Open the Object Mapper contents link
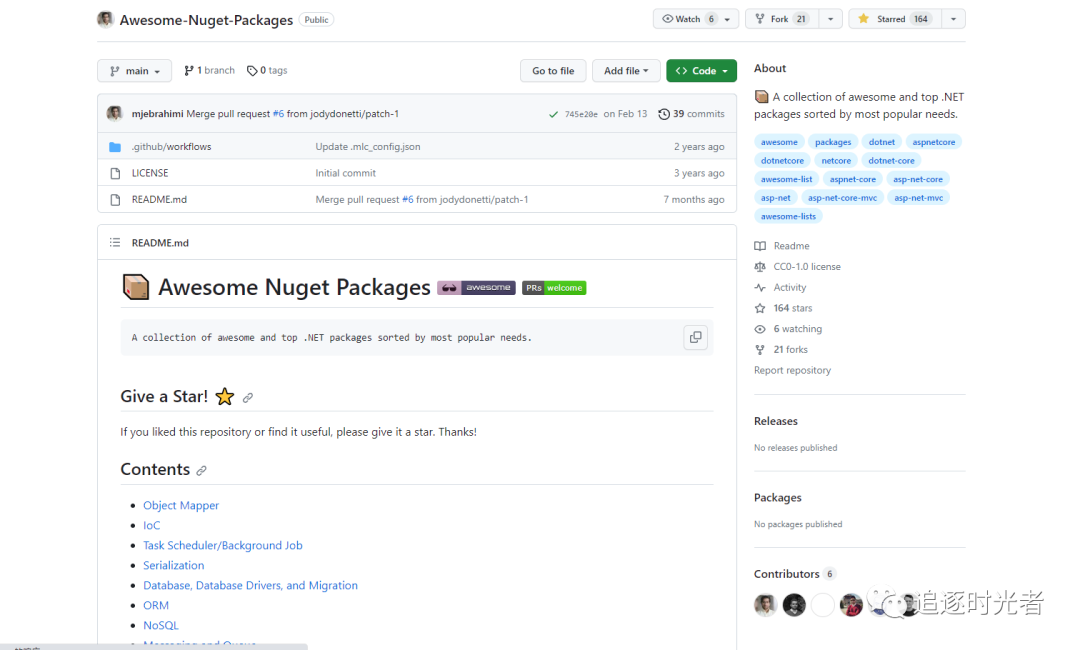The height and width of the screenshot is (650, 1080). (180, 505)
